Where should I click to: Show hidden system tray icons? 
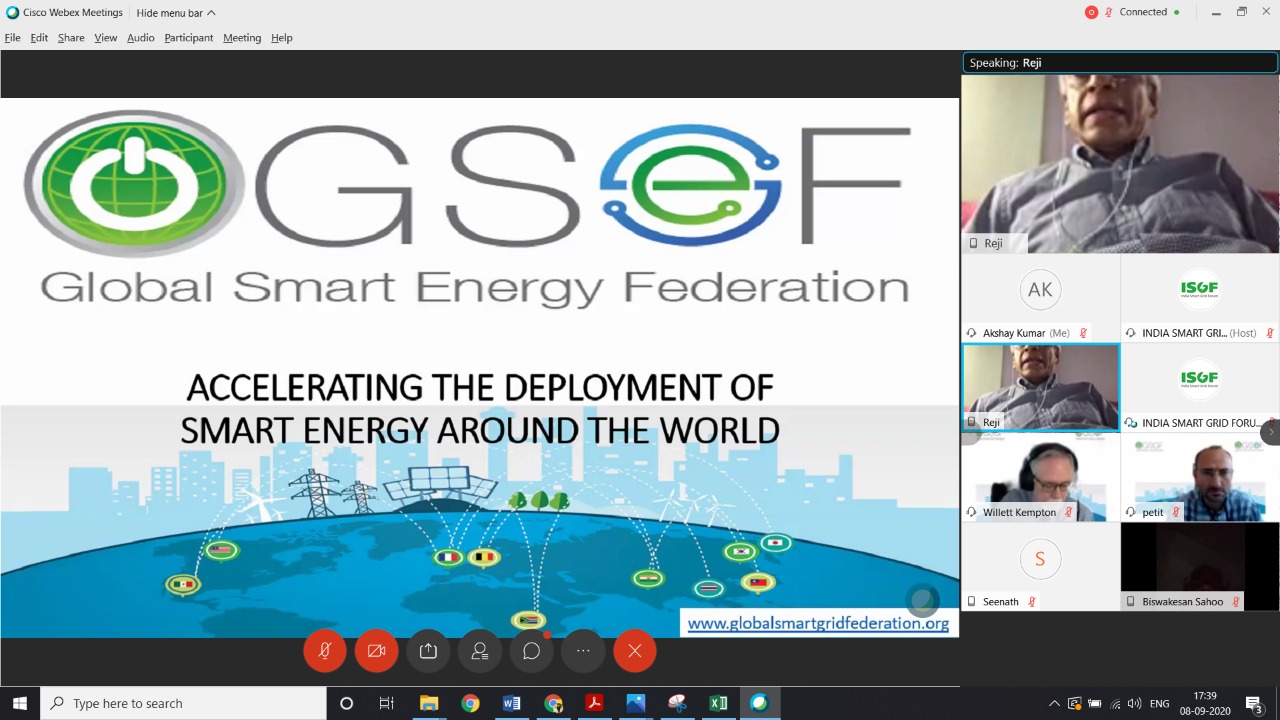coord(1053,703)
